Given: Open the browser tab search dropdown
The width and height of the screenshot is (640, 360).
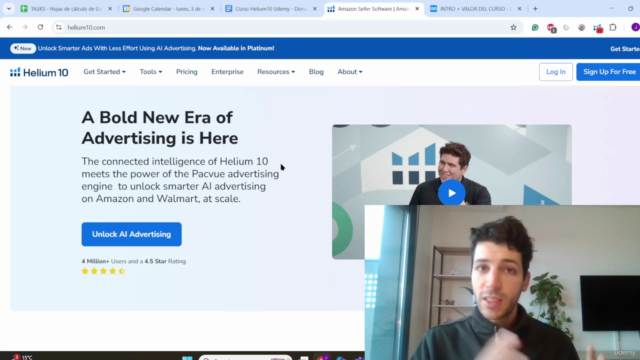Looking at the screenshot, I should [x=9, y=9].
